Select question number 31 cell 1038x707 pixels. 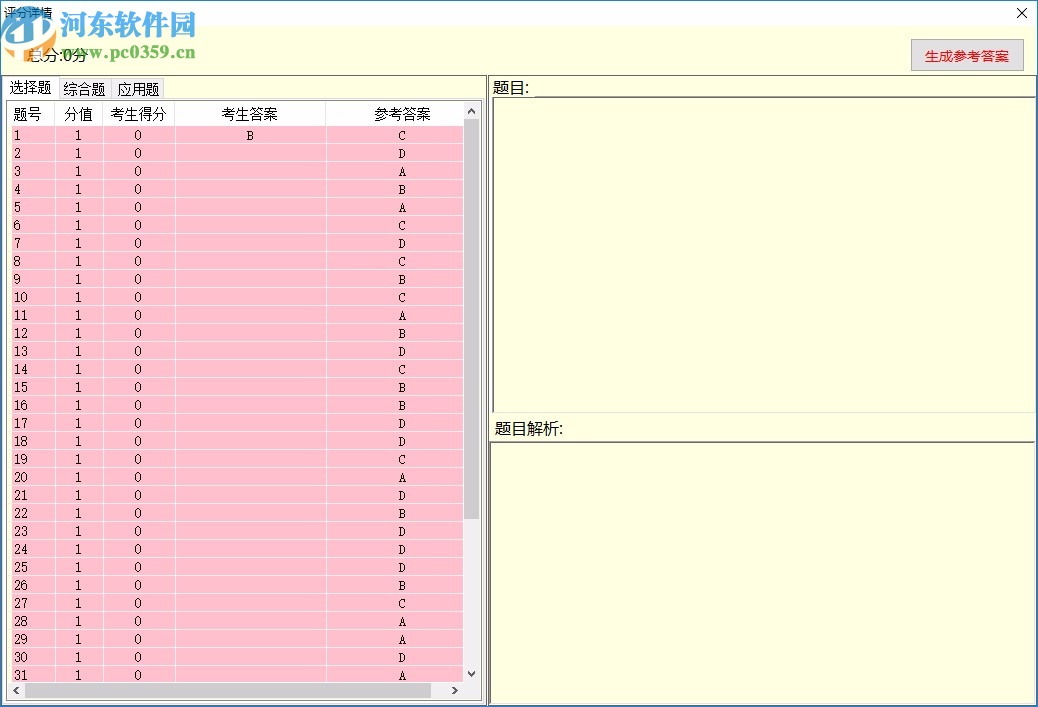pyautogui.click(x=33, y=675)
